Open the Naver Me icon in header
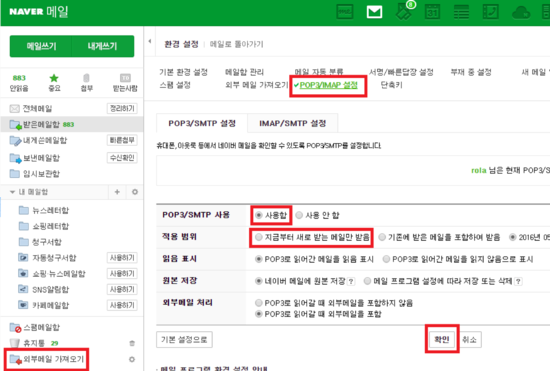 [x=345, y=12]
